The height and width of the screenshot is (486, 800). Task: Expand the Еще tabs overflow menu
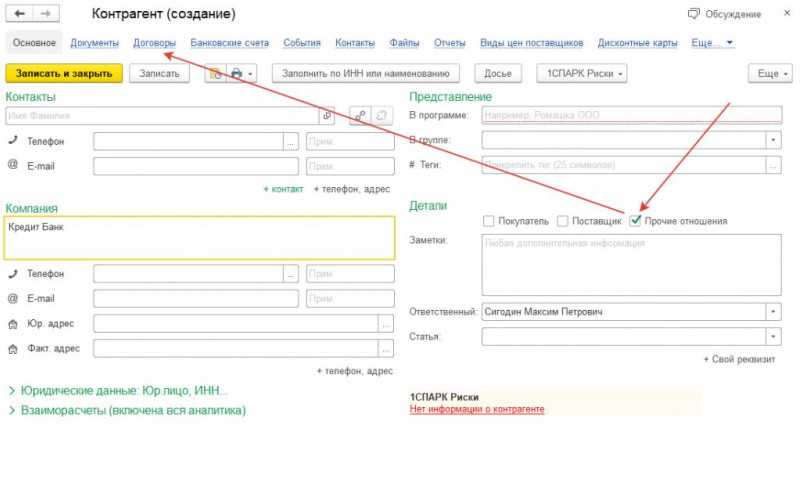click(x=712, y=43)
